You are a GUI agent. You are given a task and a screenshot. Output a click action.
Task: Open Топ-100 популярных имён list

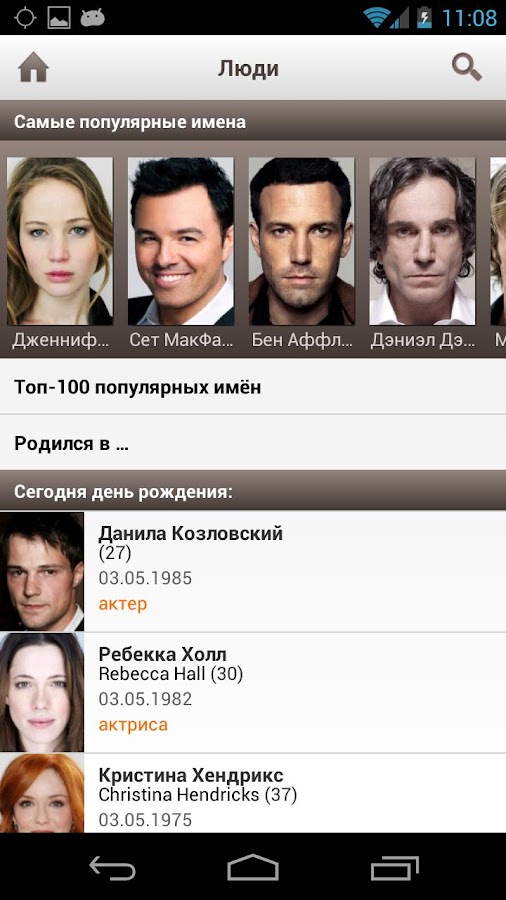point(253,387)
